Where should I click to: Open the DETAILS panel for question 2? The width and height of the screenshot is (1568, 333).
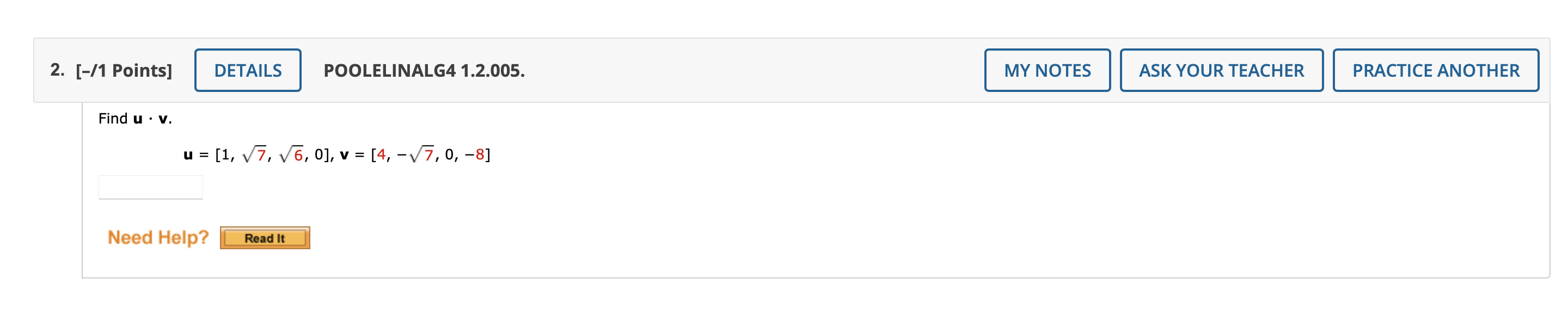tap(247, 70)
